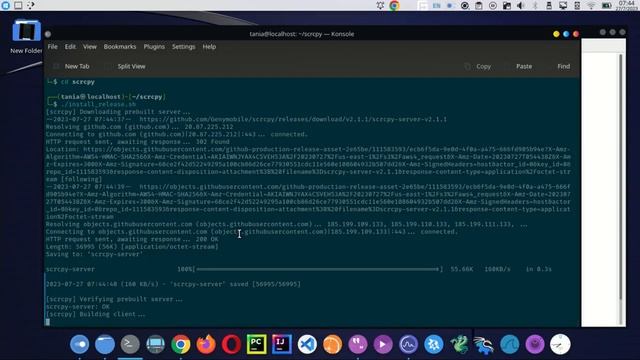Launch PyCharm from the dock
Screen dimensions: 640x360
[256, 344]
